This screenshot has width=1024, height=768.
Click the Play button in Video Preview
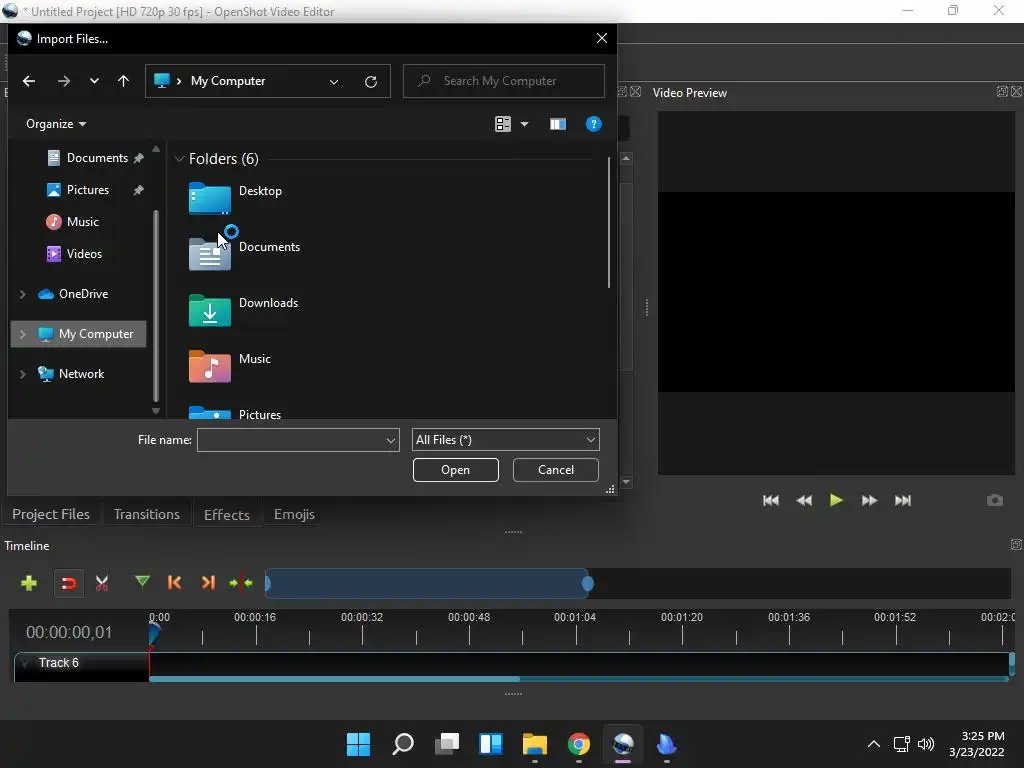click(836, 500)
